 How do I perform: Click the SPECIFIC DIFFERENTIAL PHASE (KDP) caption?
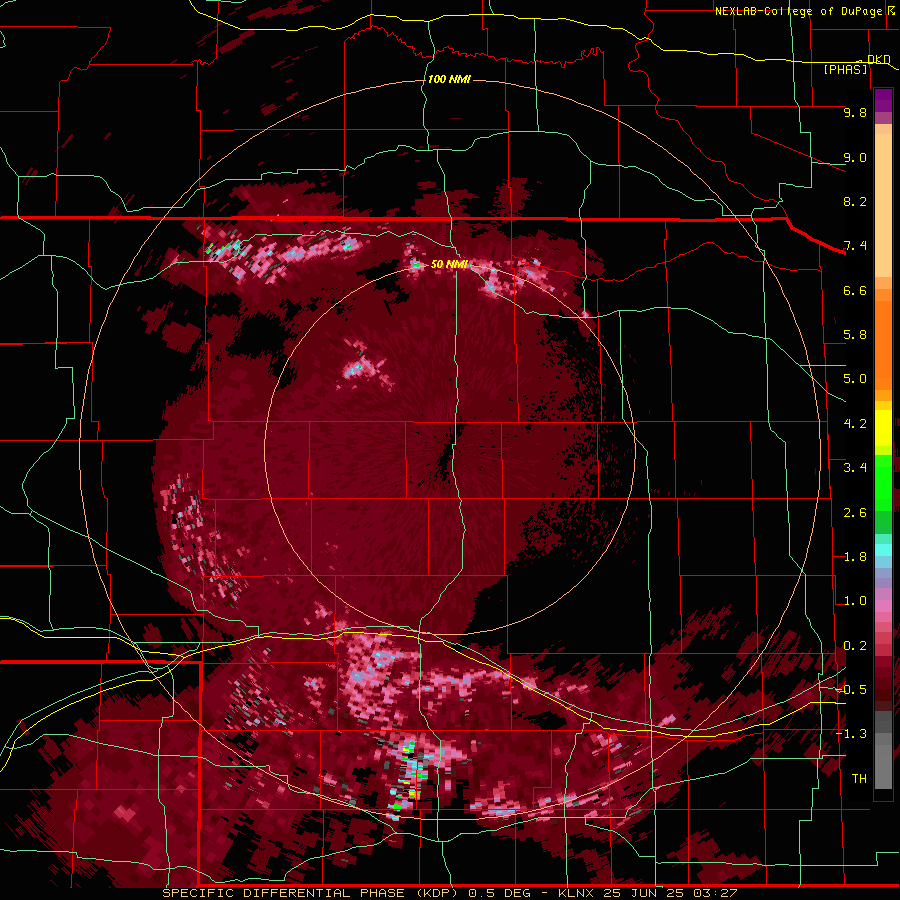click(x=311, y=893)
